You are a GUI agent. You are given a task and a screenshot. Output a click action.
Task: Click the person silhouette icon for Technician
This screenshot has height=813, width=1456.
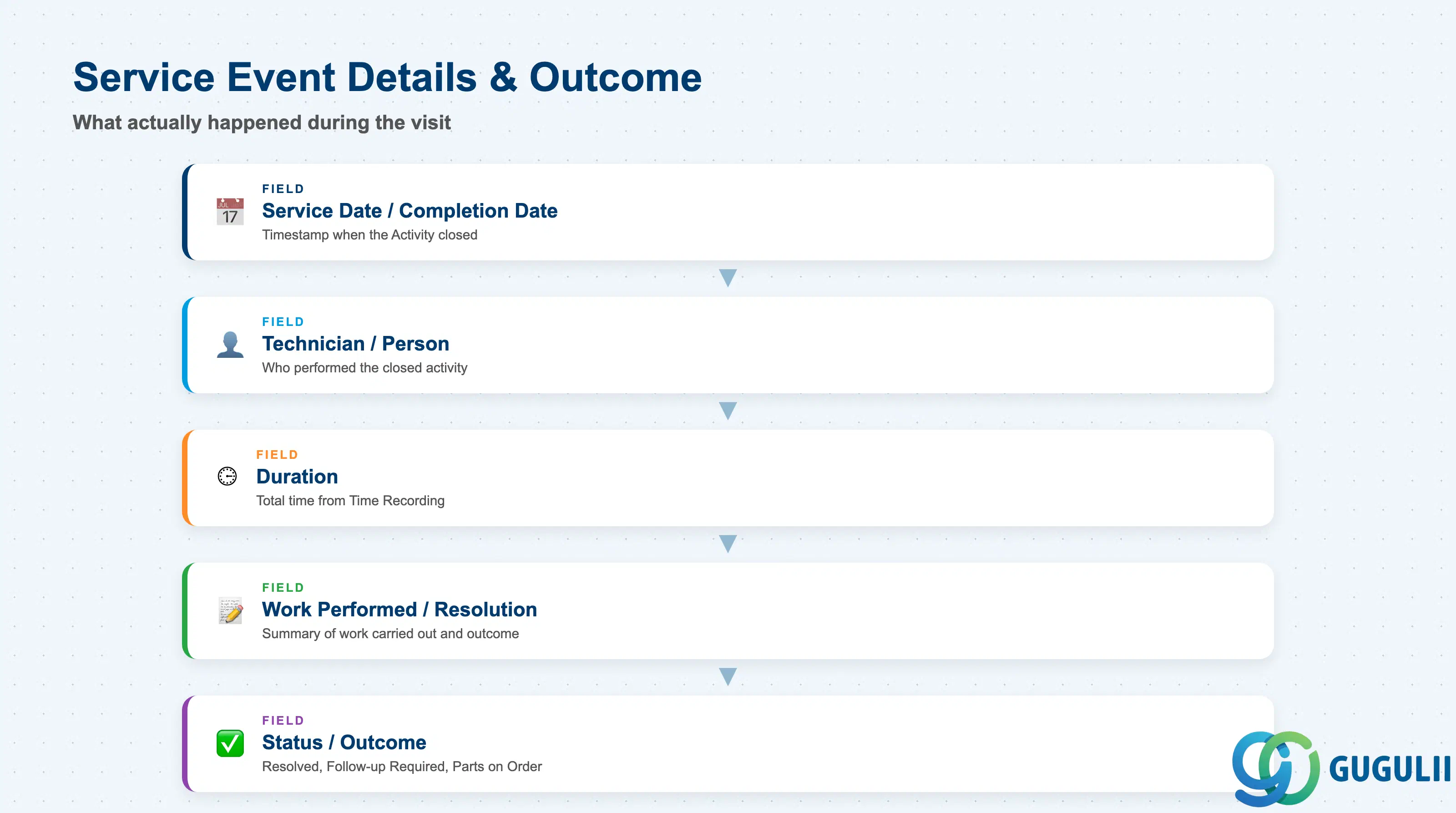tap(230, 344)
